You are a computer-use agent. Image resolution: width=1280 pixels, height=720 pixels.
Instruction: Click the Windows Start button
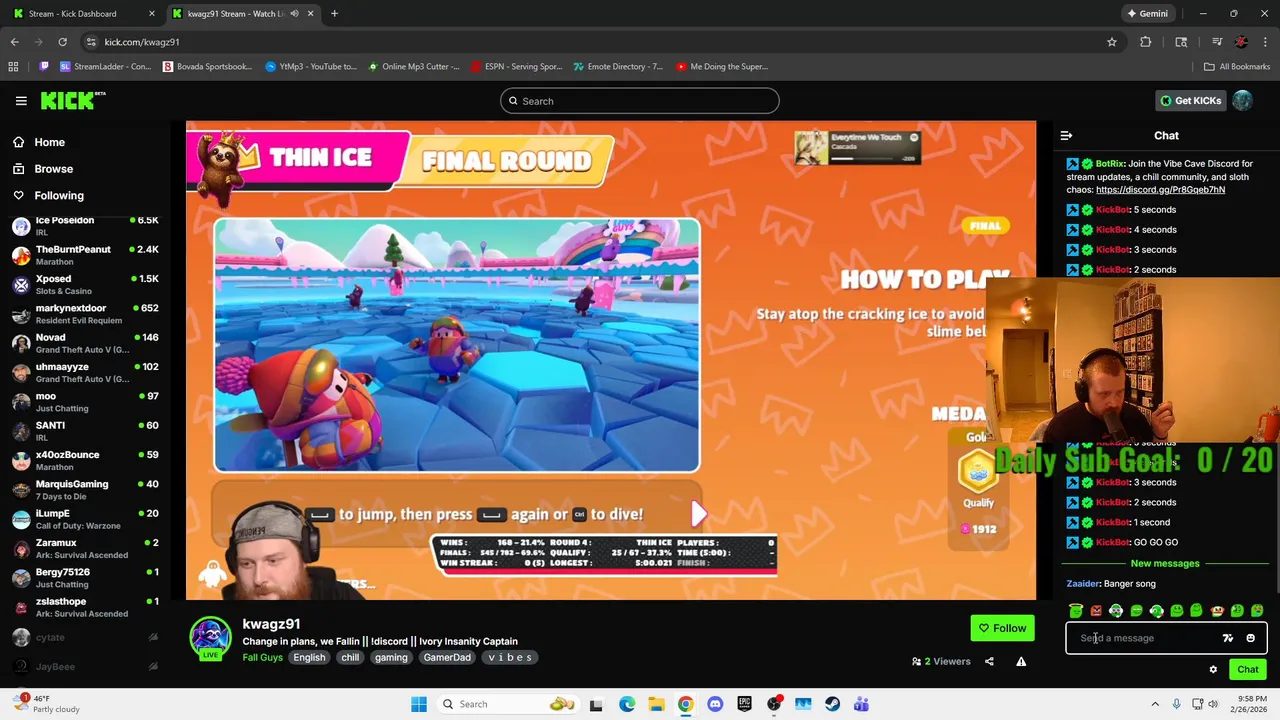click(x=419, y=704)
